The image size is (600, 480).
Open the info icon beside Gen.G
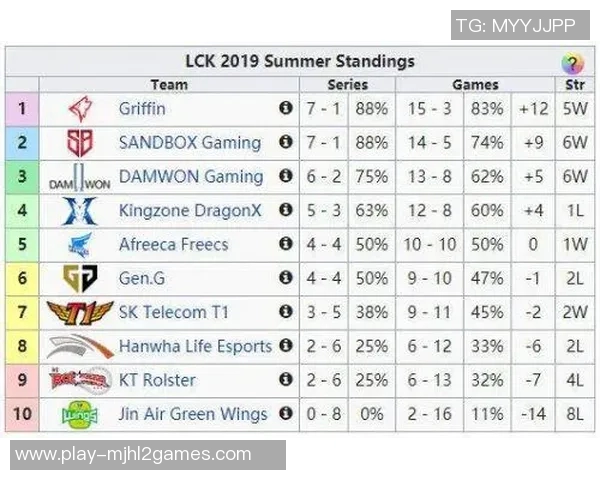point(285,279)
